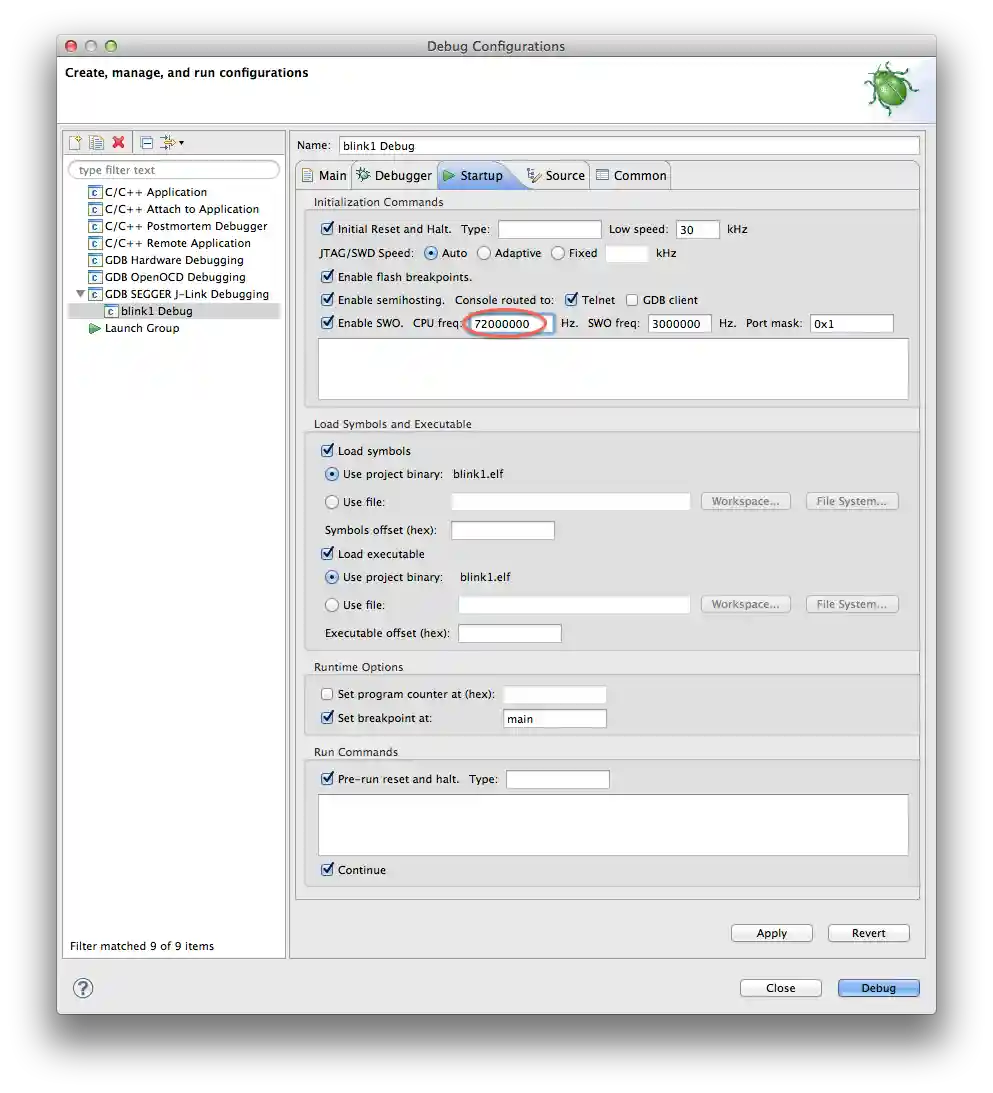Viewport: 993px width, 1093px height.
Task: Disable Enable flash breakpoints
Action: coord(327,276)
